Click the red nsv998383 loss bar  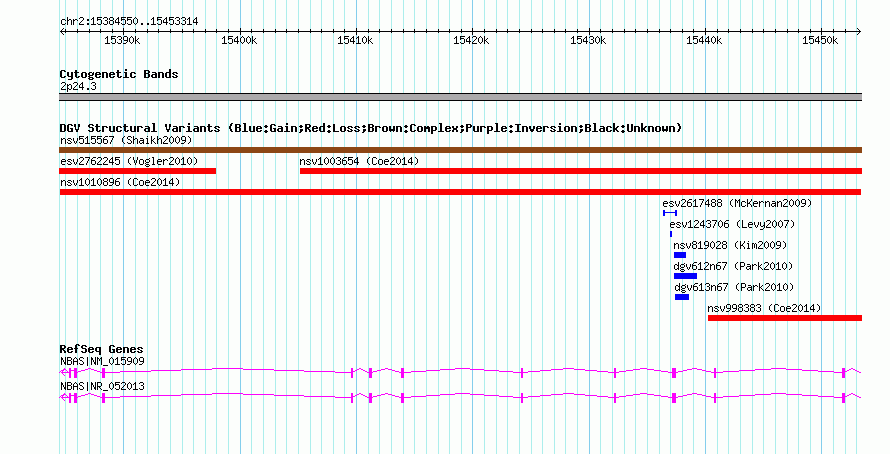[x=784, y=318]
